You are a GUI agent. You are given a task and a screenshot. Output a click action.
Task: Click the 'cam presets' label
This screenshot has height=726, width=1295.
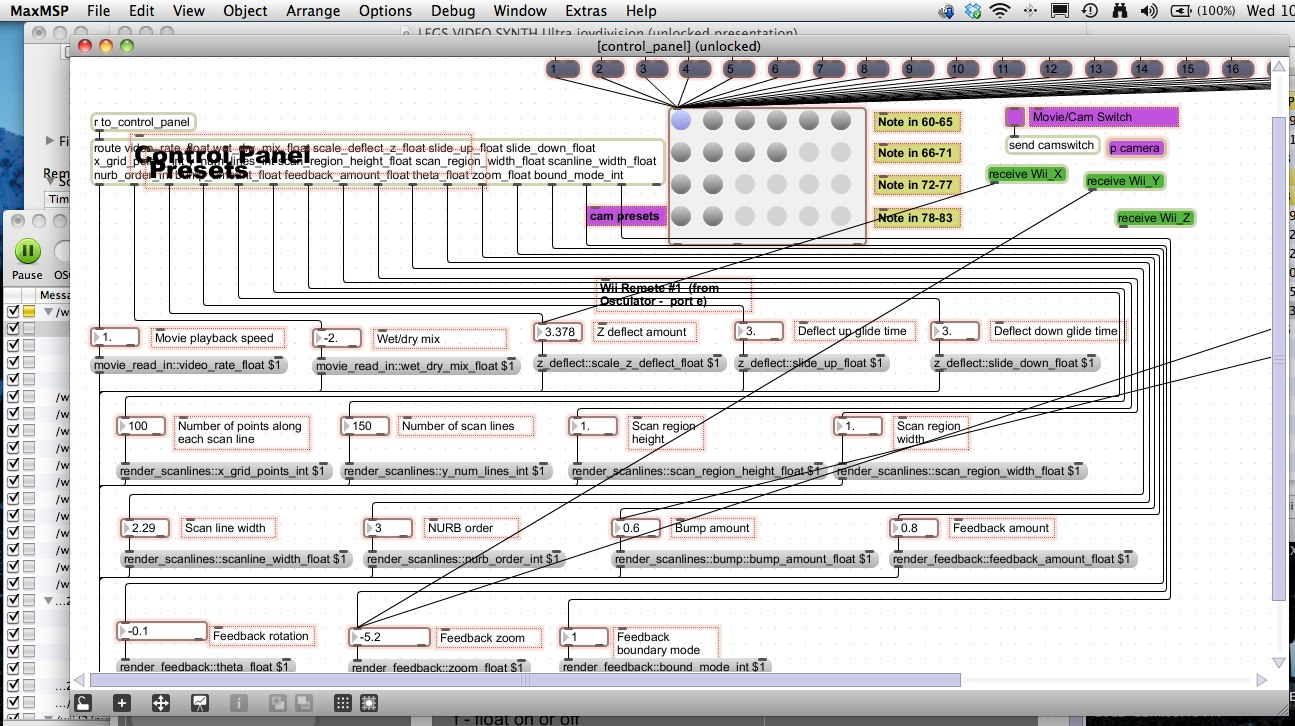click(x=625, y=216)
